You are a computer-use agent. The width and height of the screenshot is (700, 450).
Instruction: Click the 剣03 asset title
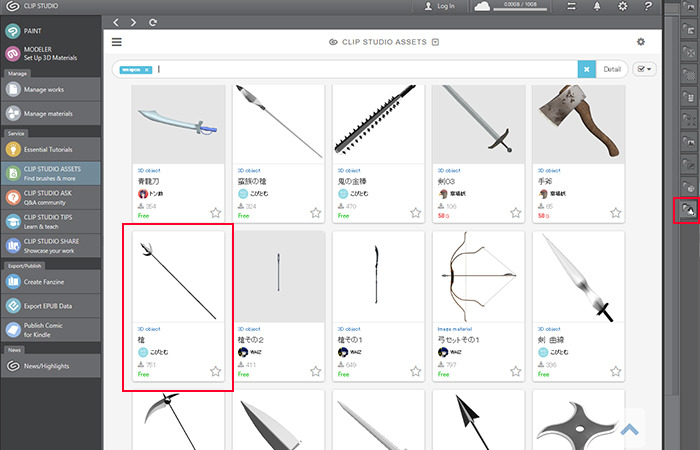click(x=446, y=182)
